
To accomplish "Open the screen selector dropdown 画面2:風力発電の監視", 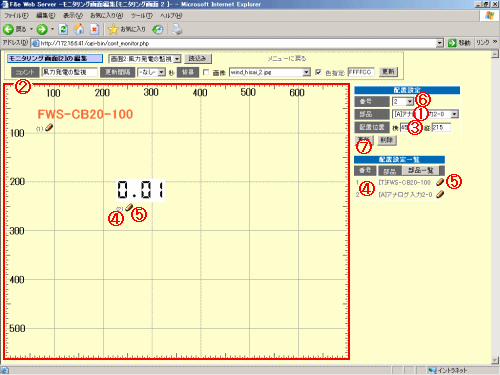I will 145,59.
